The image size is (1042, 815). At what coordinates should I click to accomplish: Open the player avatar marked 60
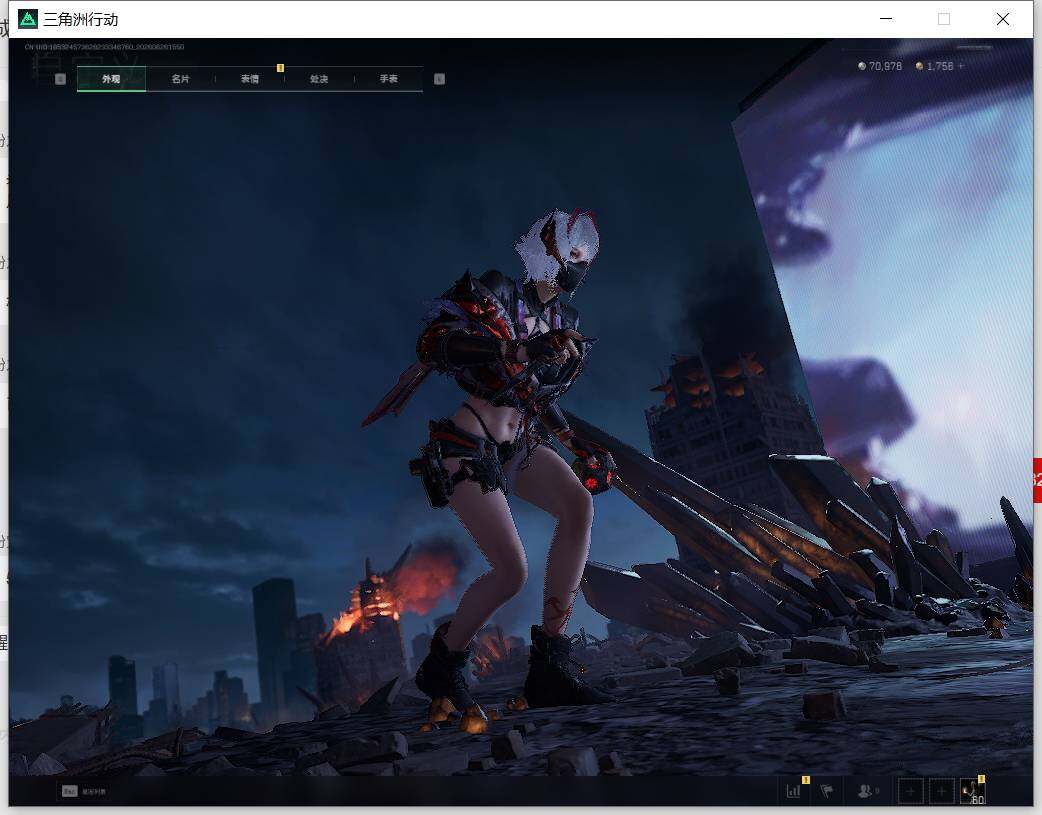click(972, 791)
